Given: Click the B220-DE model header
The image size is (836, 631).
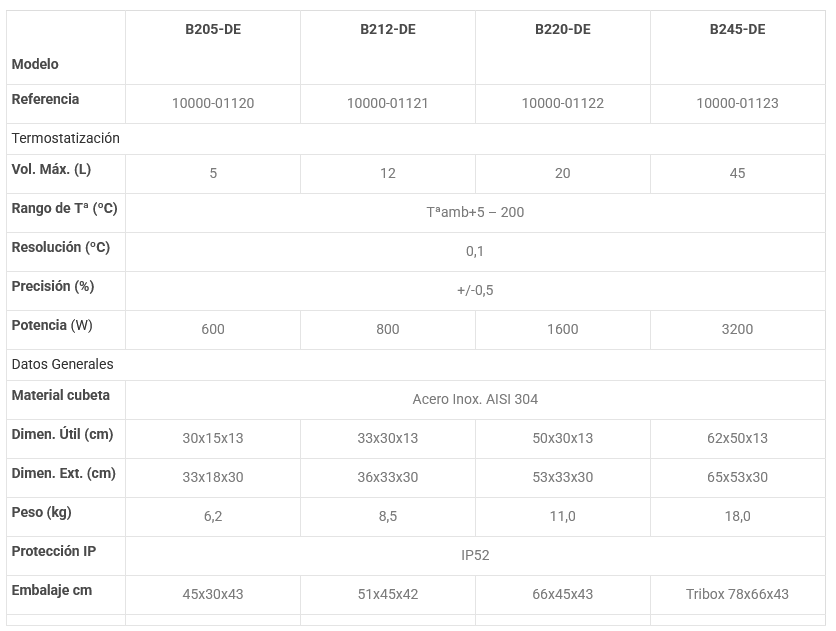Looking at the screenshot, I should 563,29.
